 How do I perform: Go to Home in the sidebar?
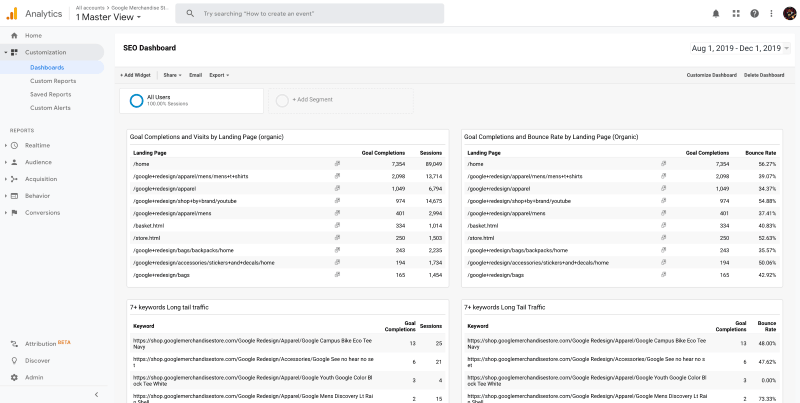point(34,36)
